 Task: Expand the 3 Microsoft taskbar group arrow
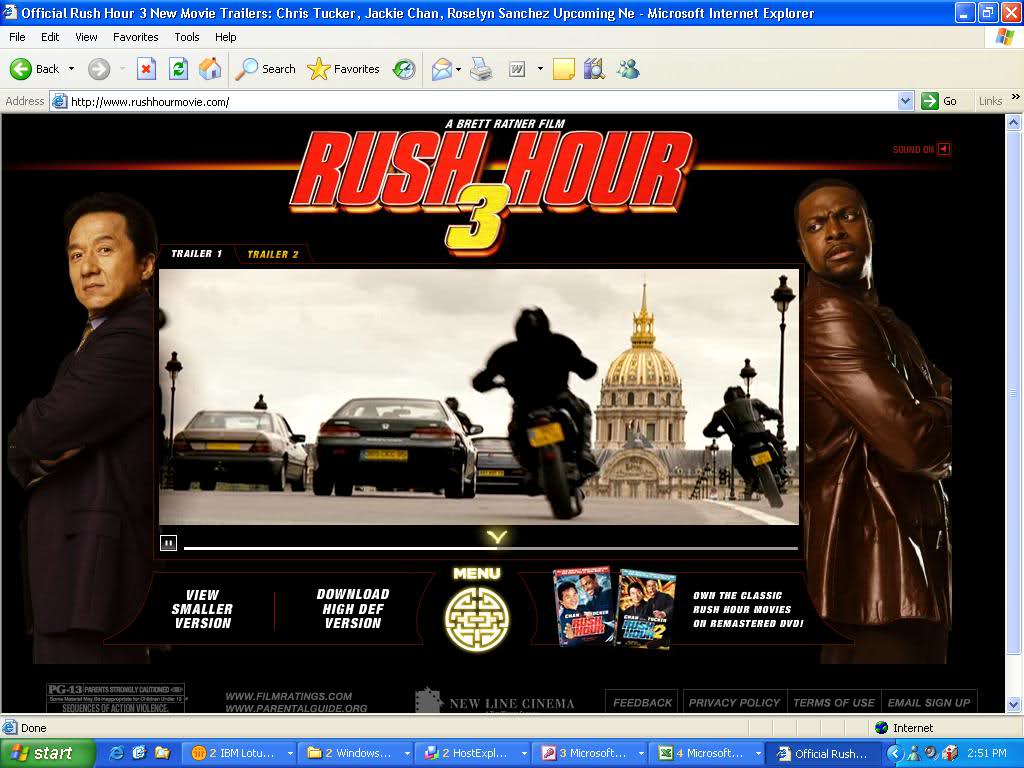[x=641, y=754]
